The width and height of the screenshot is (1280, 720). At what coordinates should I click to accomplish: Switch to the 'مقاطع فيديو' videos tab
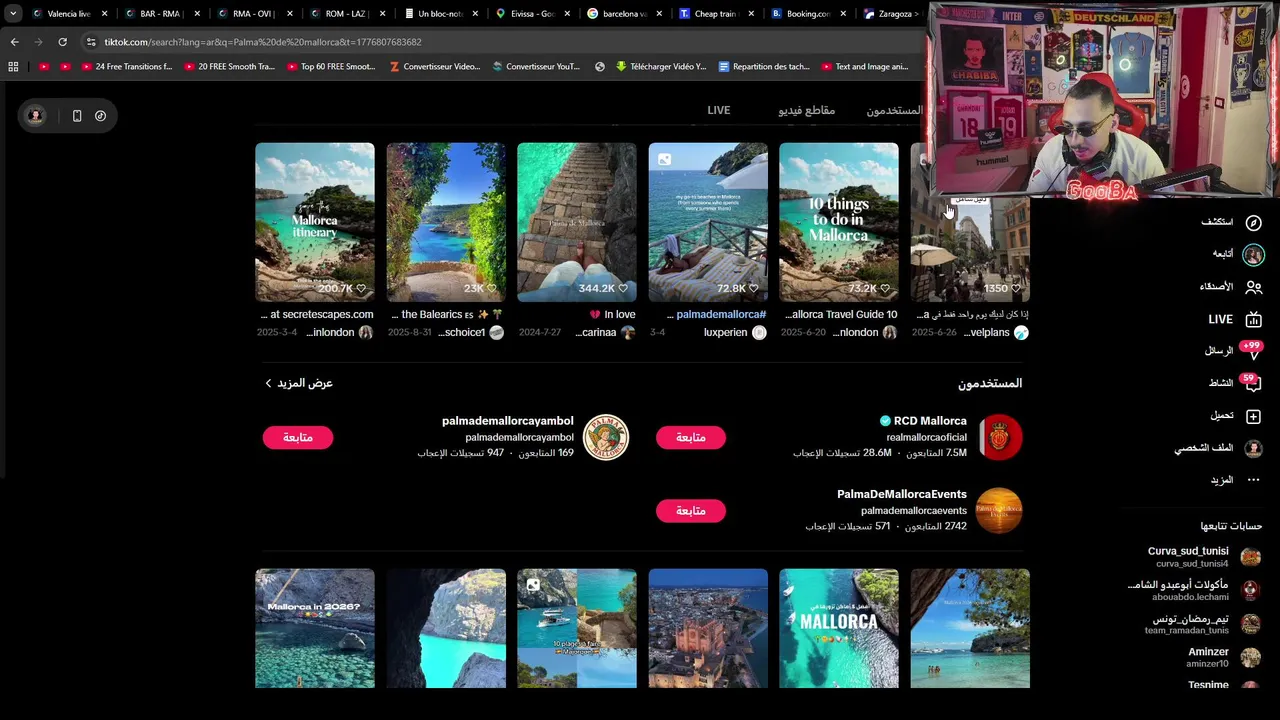point(807,110)
